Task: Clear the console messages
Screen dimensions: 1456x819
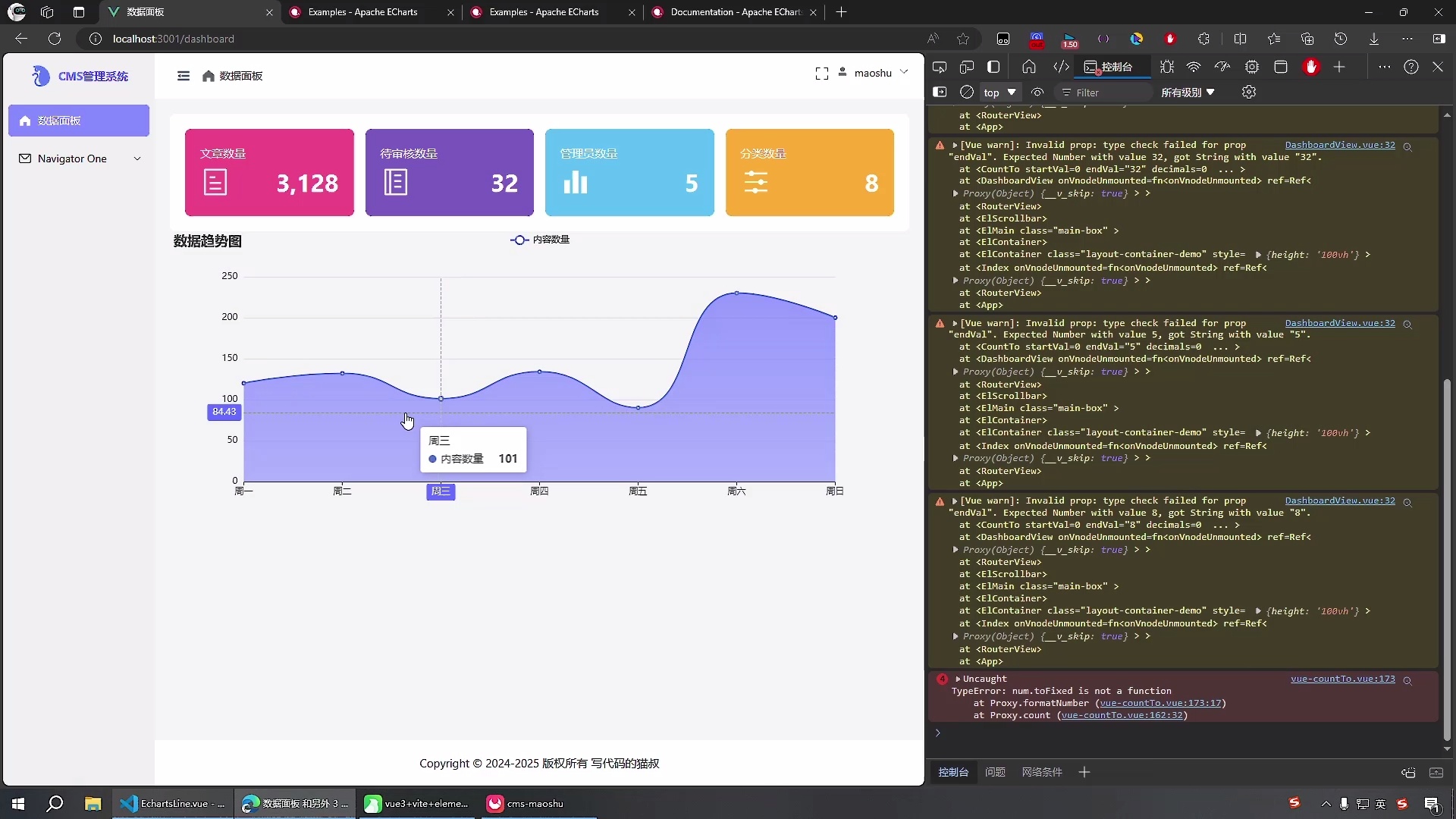Action: [x=967, y=92]
